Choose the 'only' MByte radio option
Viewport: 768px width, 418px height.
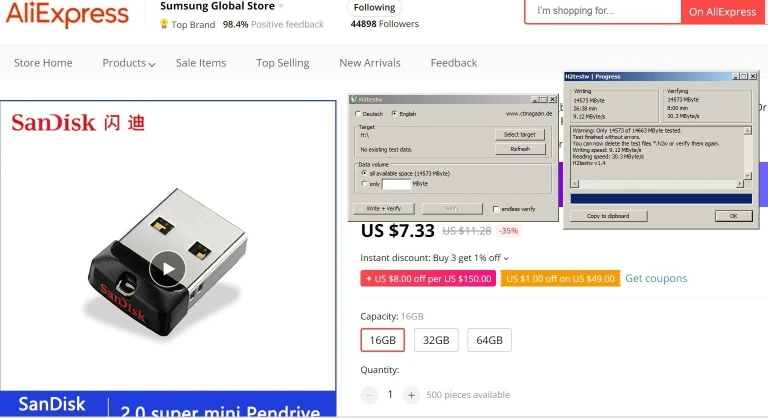coord(364,184)
